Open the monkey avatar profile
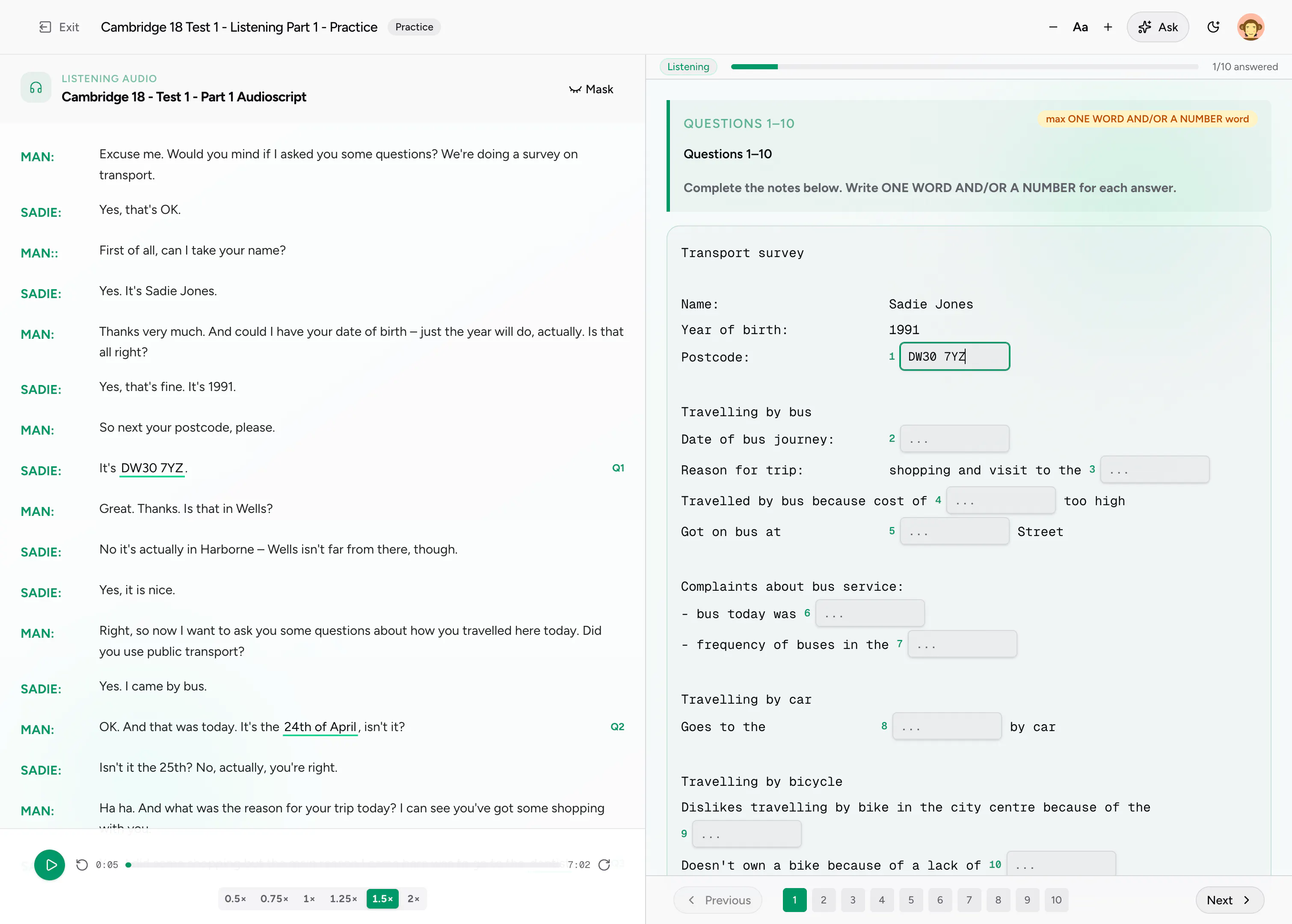This screenshot has width=1292, height=924. [x=1251, y=27]
